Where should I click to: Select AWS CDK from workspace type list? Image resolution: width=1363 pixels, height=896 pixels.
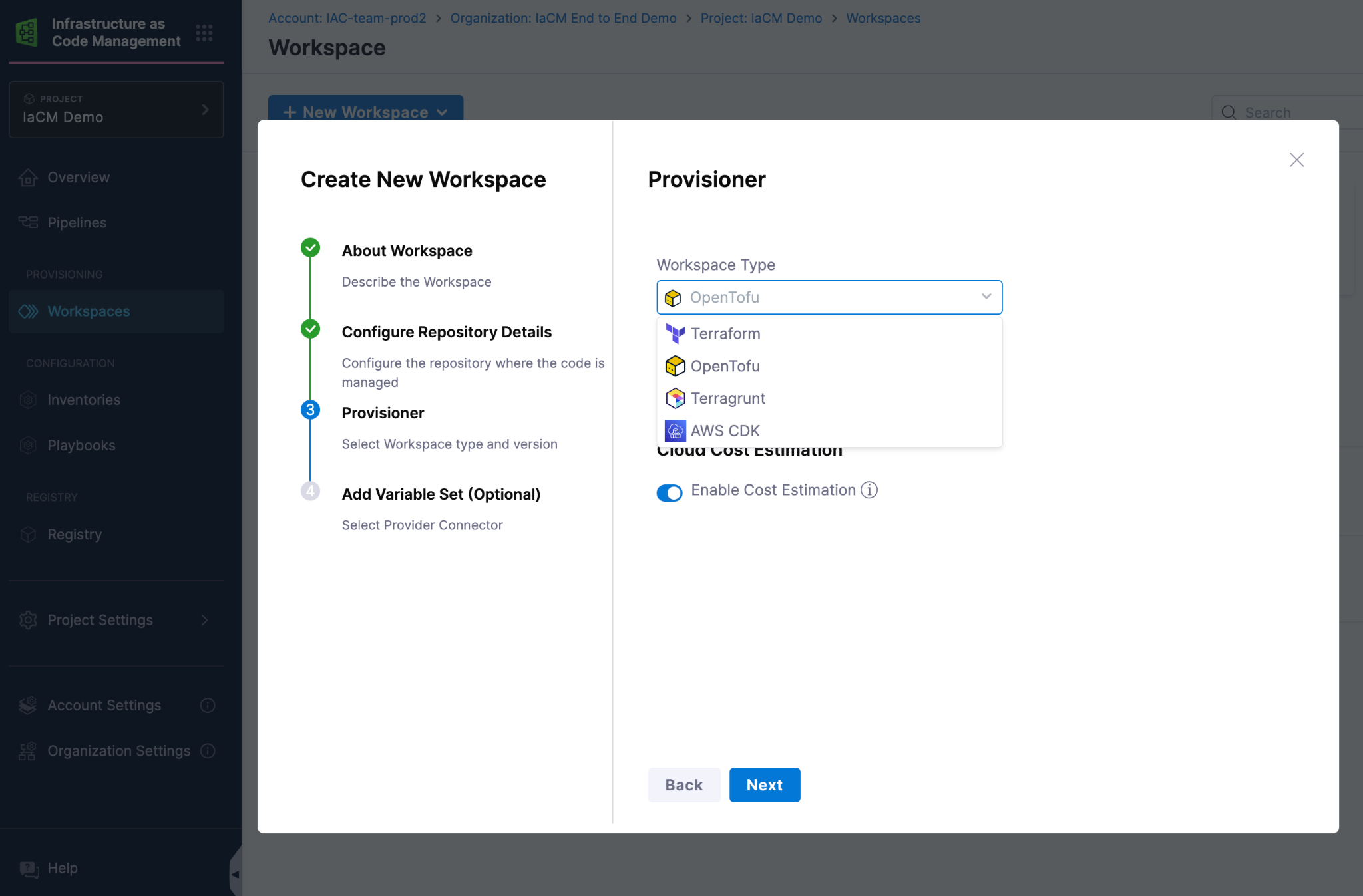point(829,431)
